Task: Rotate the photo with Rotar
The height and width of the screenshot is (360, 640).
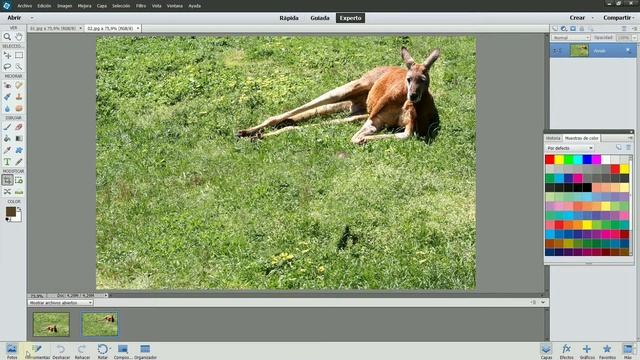Action: 102,351
